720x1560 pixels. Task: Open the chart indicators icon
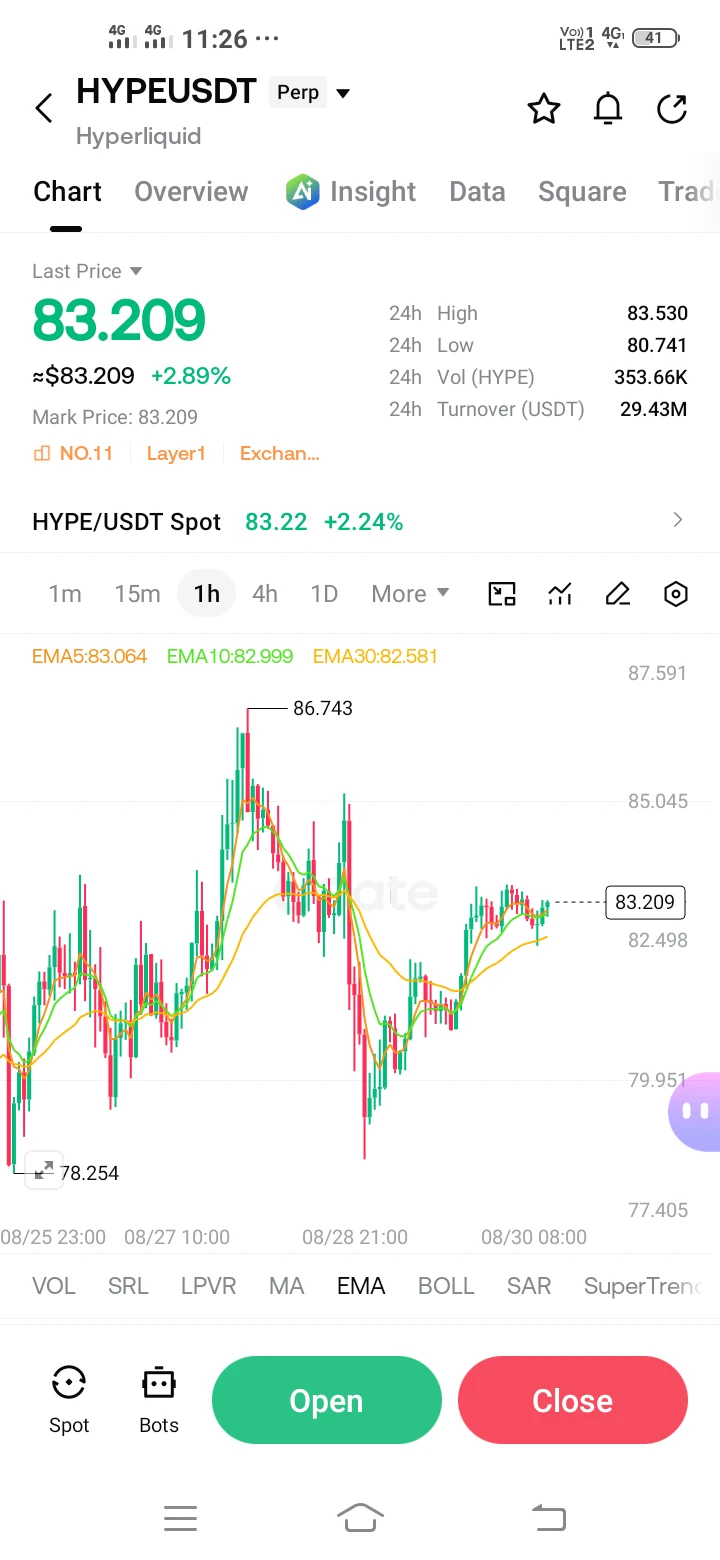click(560, 594)
